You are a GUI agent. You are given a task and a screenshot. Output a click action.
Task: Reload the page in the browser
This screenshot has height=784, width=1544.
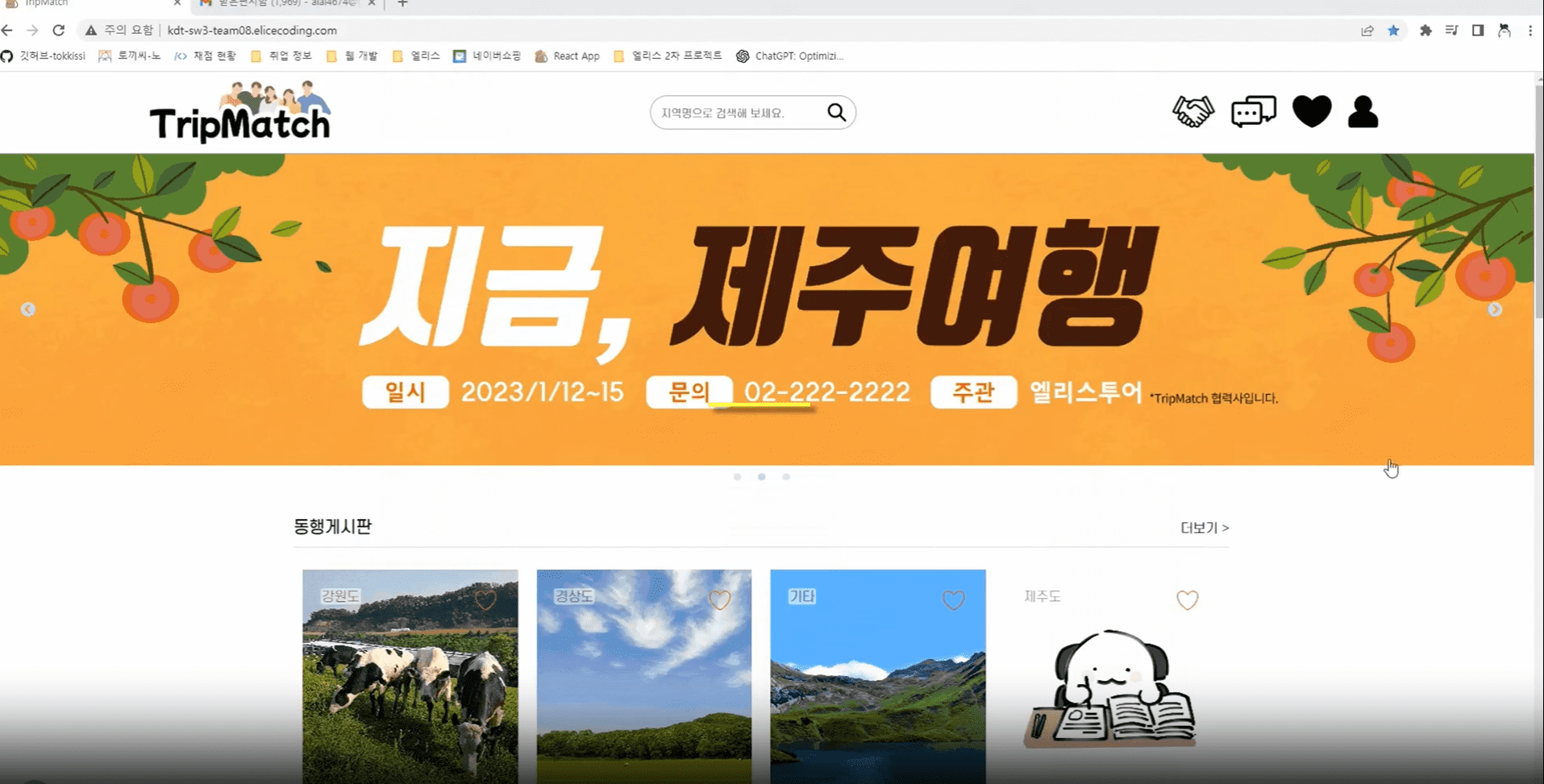click(59, 31)
